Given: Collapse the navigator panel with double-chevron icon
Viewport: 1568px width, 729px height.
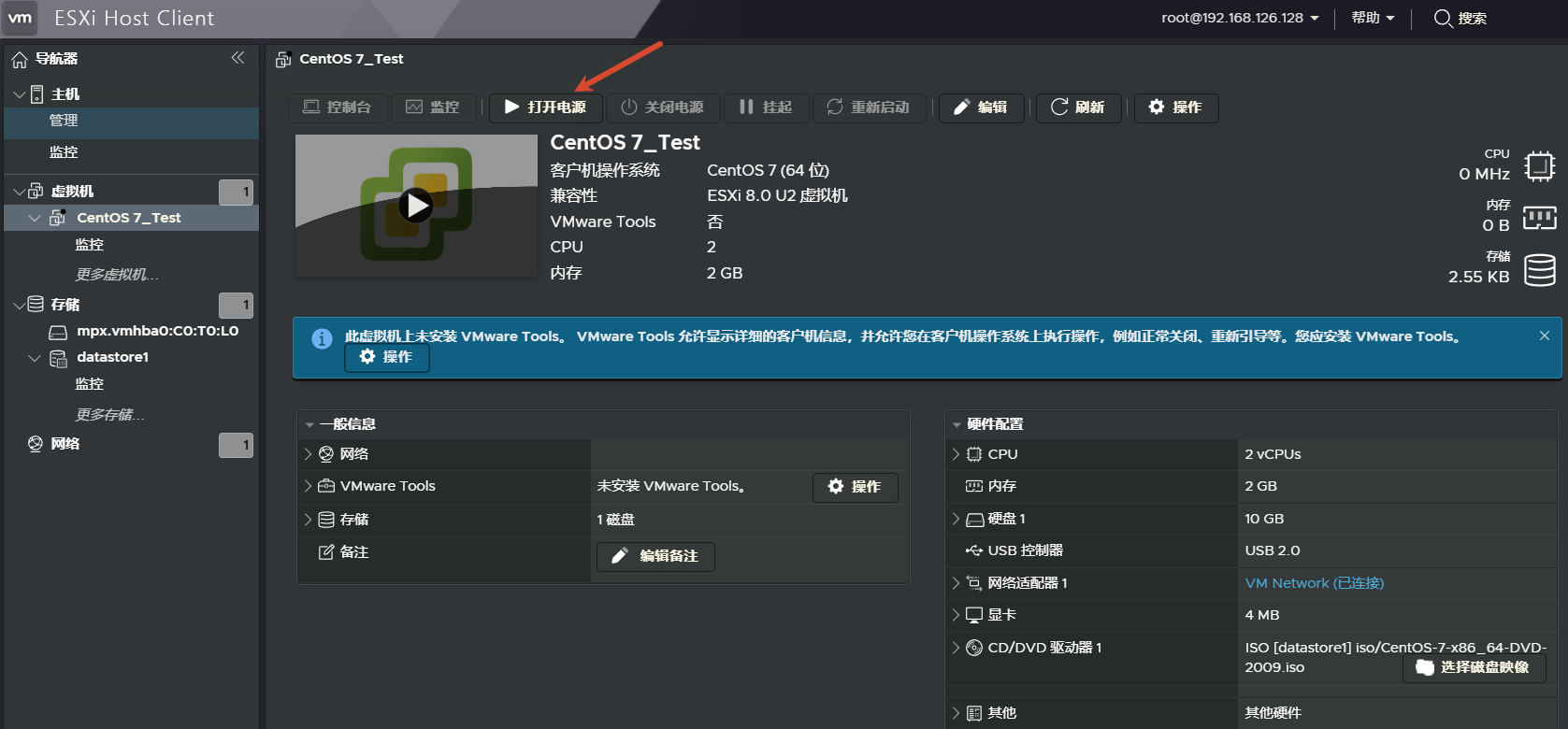Looking at the screenshot, I should point(237,58).
